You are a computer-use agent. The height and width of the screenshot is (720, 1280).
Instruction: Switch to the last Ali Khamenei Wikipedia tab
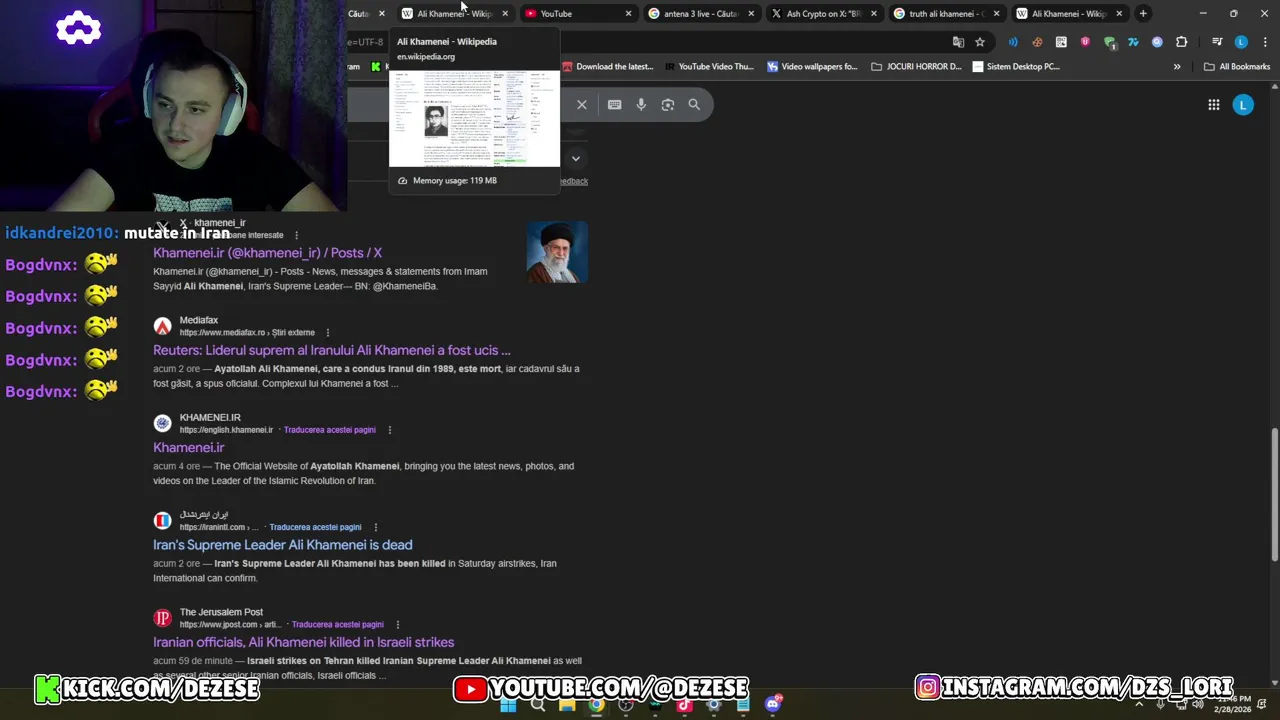(x=1070, y=14)
